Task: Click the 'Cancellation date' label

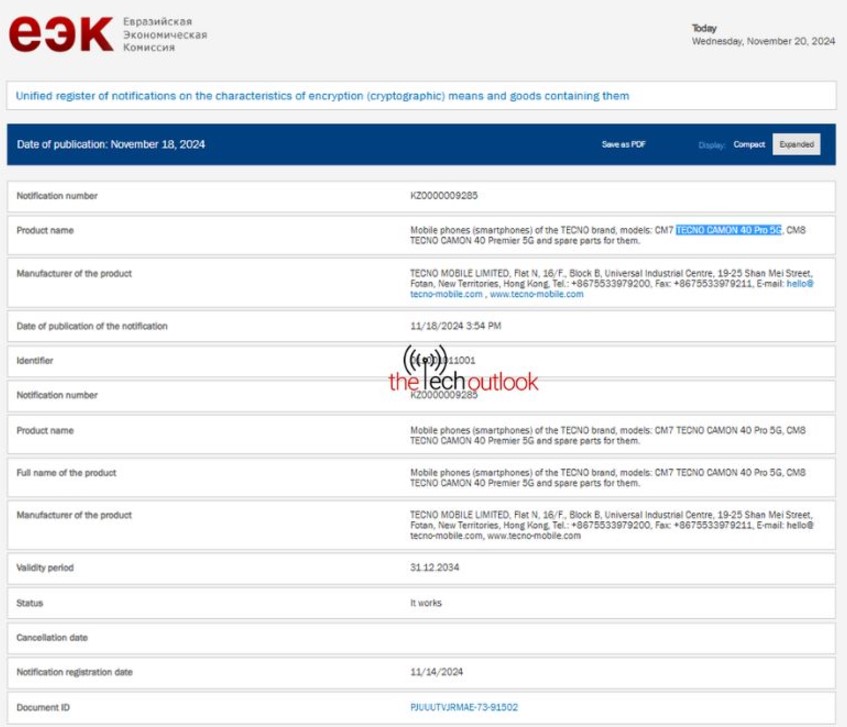Action: pos(52,638)
